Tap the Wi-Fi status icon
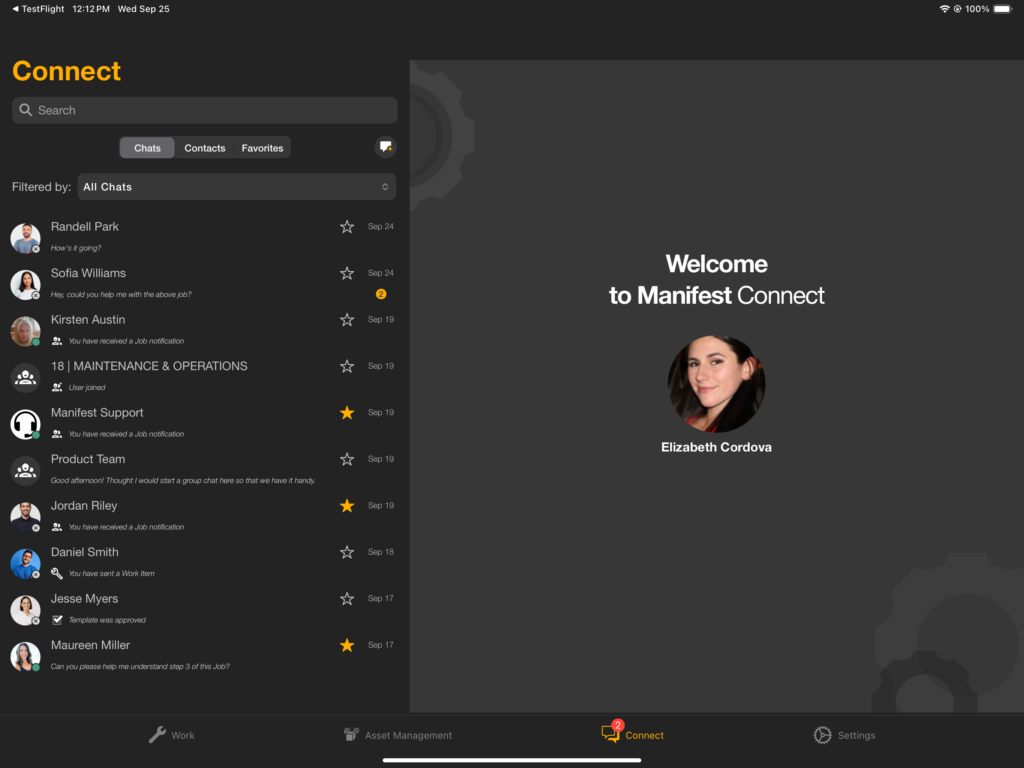Image resolution: width=1024 pixels, height=768 pixels. coord(944,8)
